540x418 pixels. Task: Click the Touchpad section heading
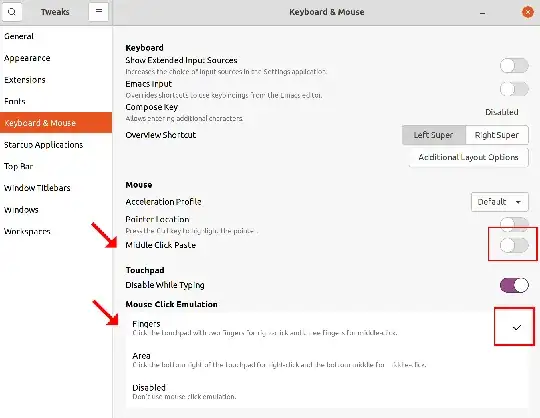click(145, 270)
